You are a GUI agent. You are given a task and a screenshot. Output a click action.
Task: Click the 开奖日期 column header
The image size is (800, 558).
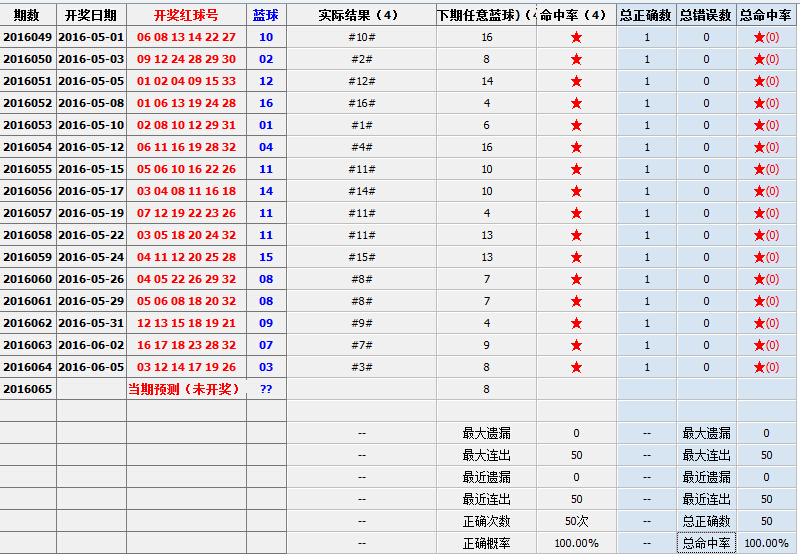click(91, 15)
